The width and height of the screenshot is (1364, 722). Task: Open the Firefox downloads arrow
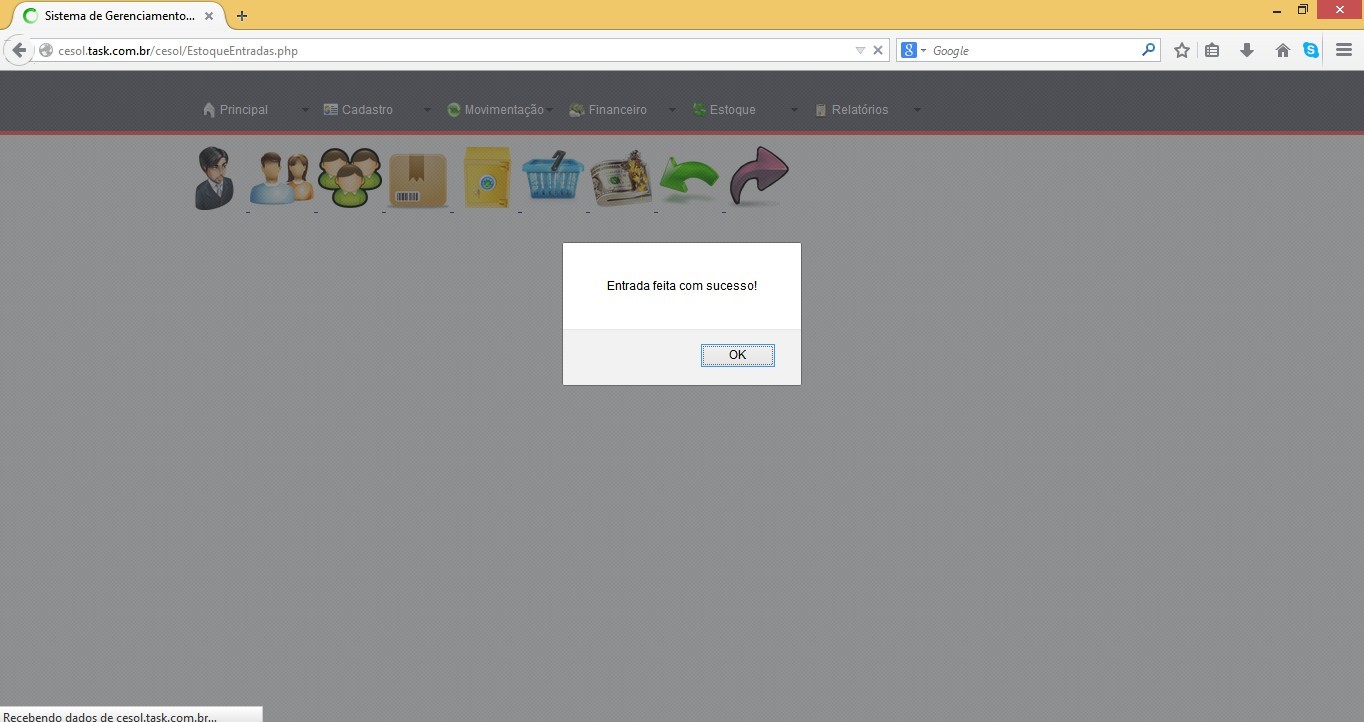1246,50
